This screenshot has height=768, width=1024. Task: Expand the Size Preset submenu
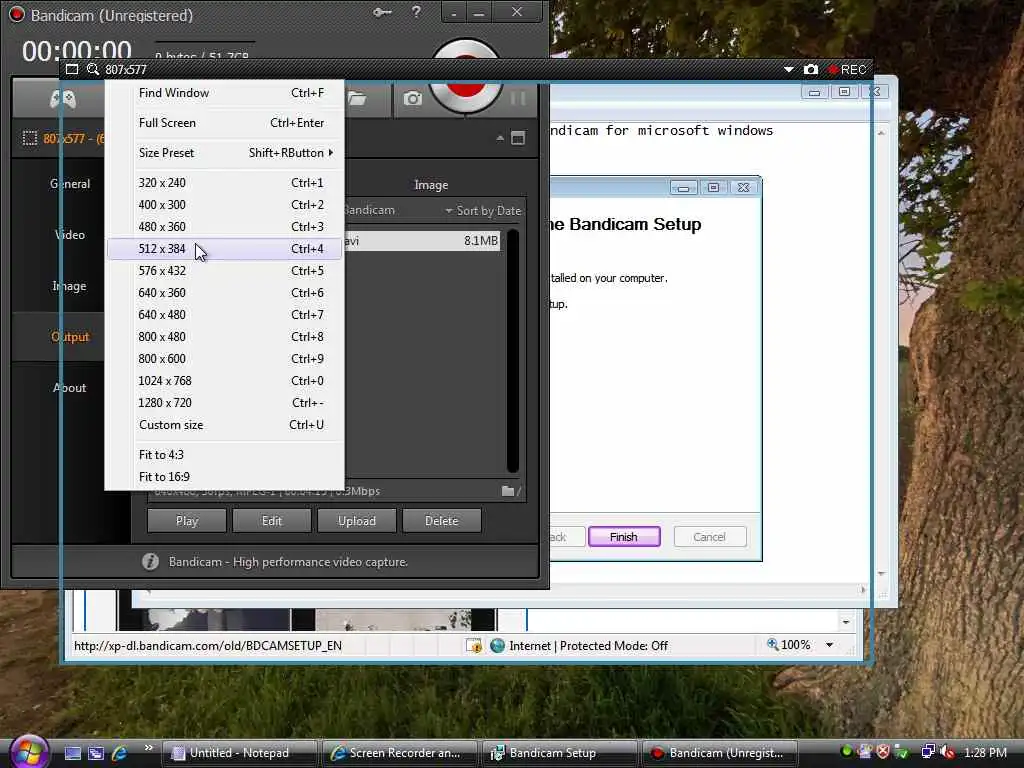click(x=225, y=153)
